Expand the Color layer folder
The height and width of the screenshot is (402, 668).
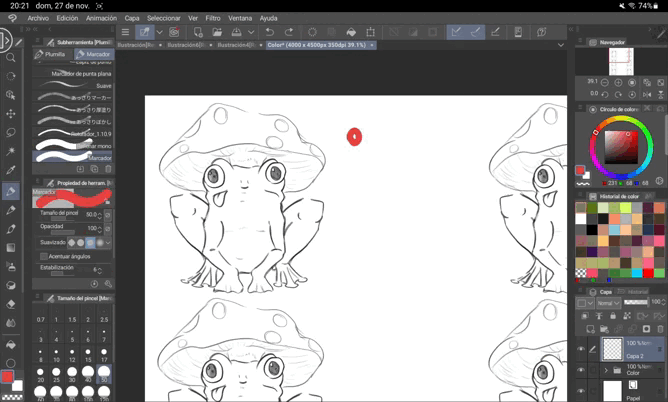pyautogui.click(x=606, y=371)
